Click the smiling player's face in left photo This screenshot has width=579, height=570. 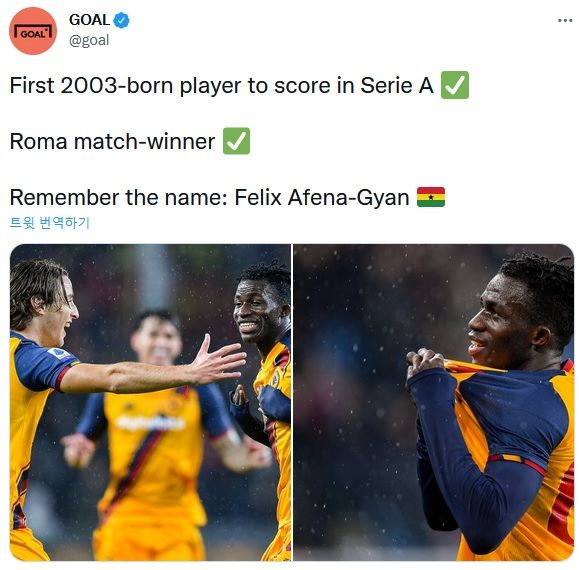[253, 308]
